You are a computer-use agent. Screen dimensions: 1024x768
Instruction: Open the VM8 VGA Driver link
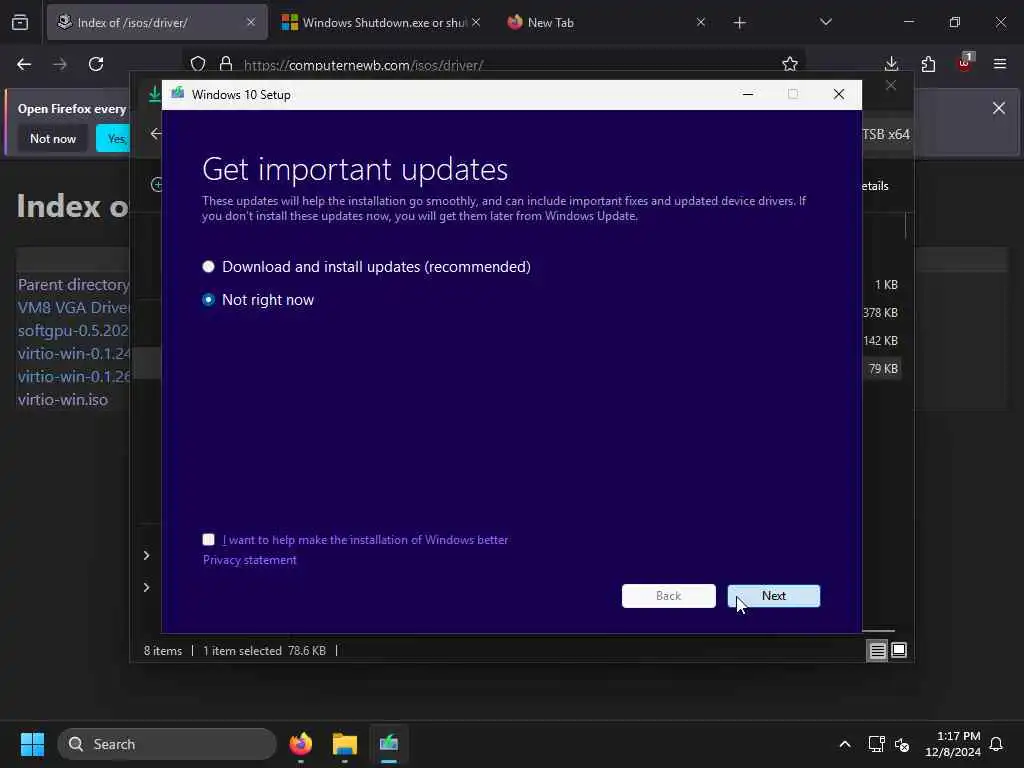(73, 308)
